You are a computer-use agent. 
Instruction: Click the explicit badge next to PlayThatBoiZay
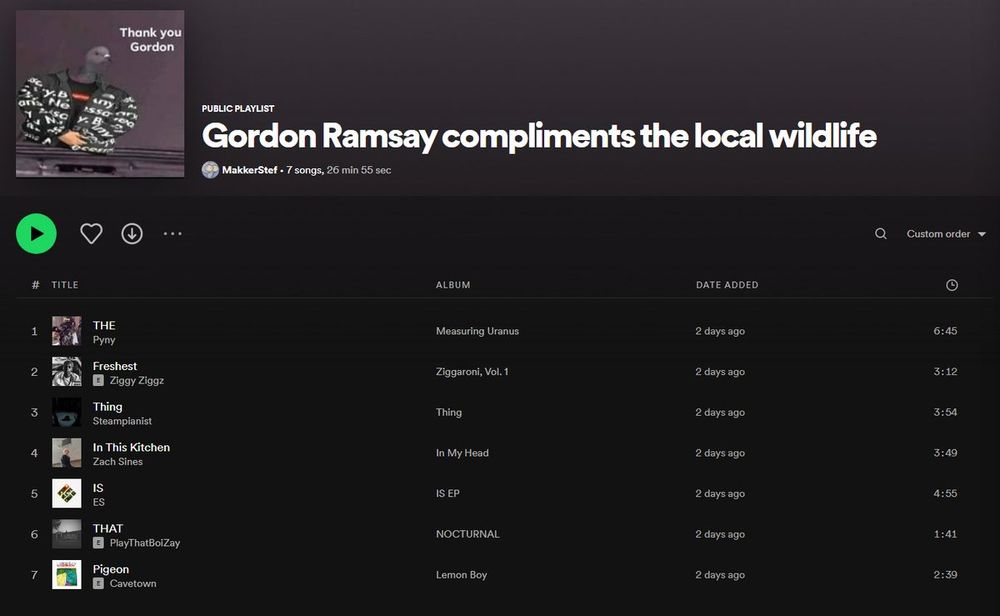click(98, 543)
